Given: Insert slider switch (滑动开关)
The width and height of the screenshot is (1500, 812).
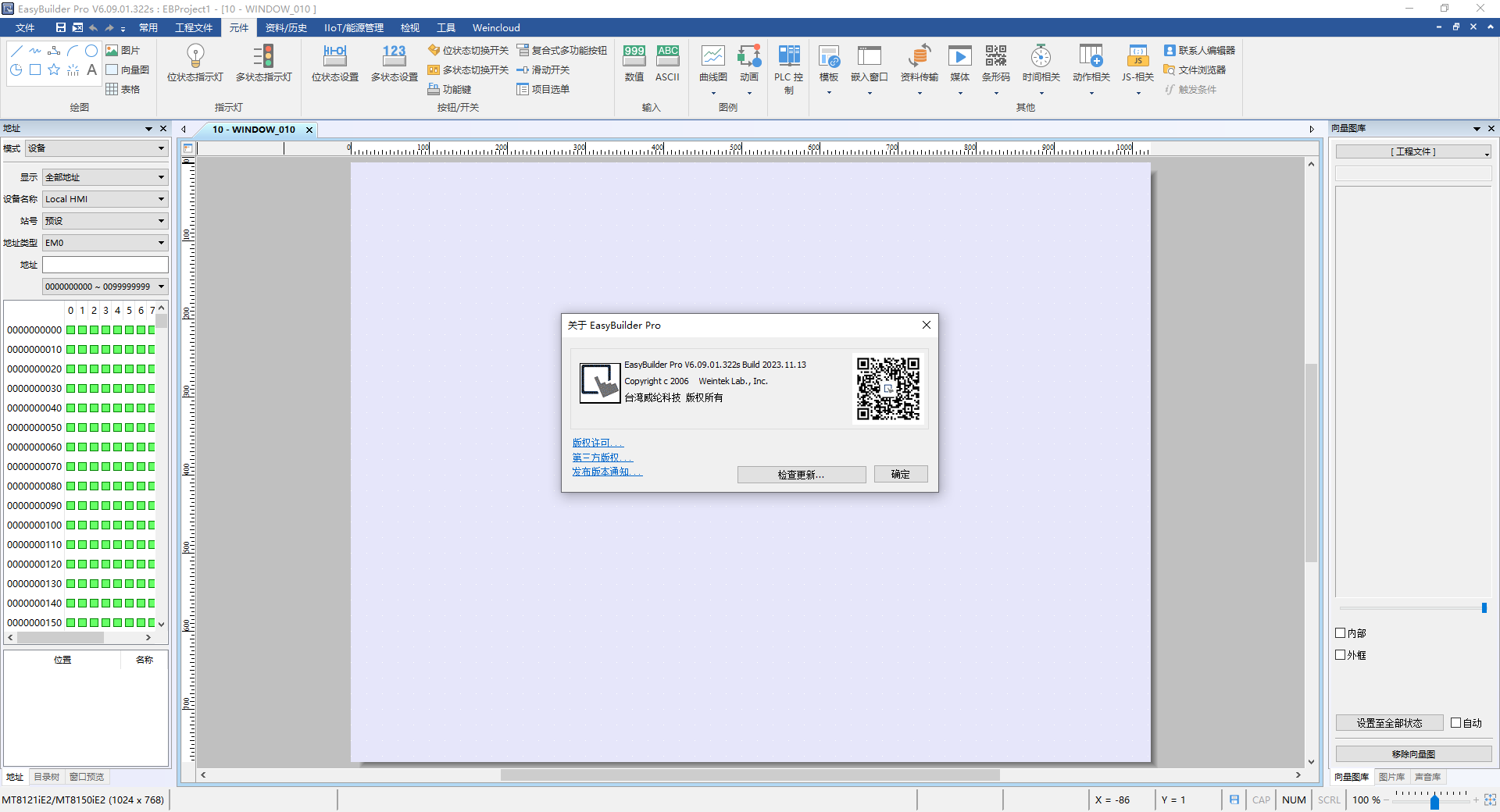Looking at the screenshot, I should coord(543,69).
